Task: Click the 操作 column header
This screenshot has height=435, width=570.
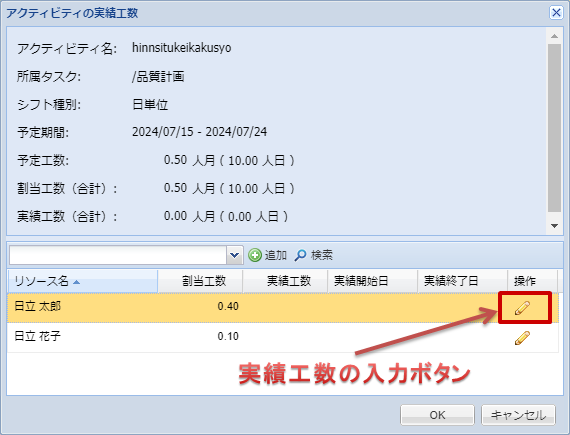Action: [533, 281]
